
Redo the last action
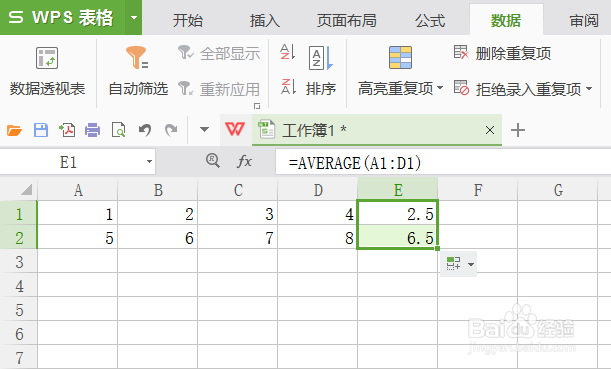171,130
